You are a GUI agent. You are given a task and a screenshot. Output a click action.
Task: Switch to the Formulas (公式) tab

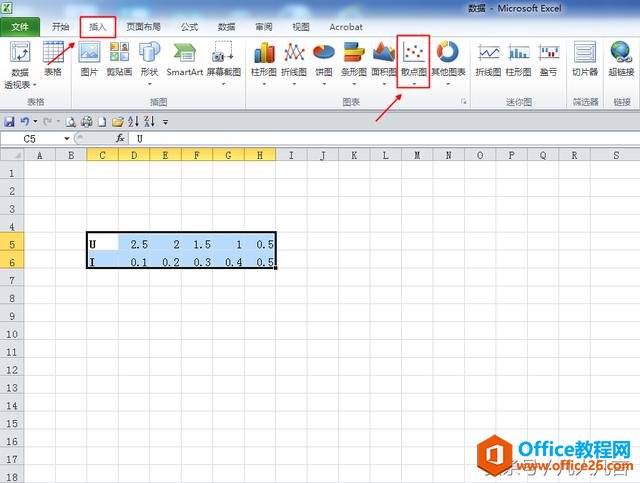click(189, 27)
